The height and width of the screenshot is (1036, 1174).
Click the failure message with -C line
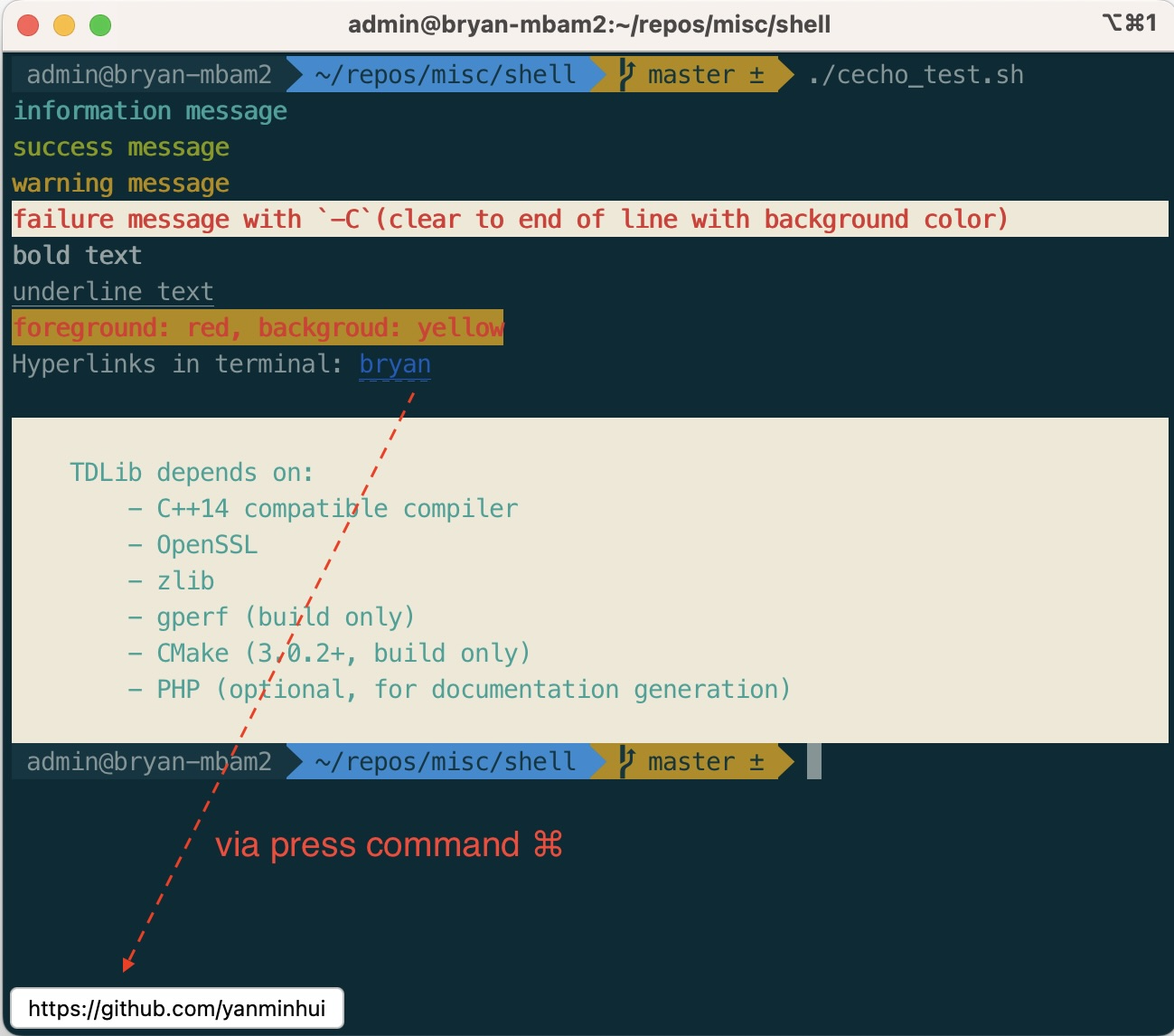(x=590, y=219)
